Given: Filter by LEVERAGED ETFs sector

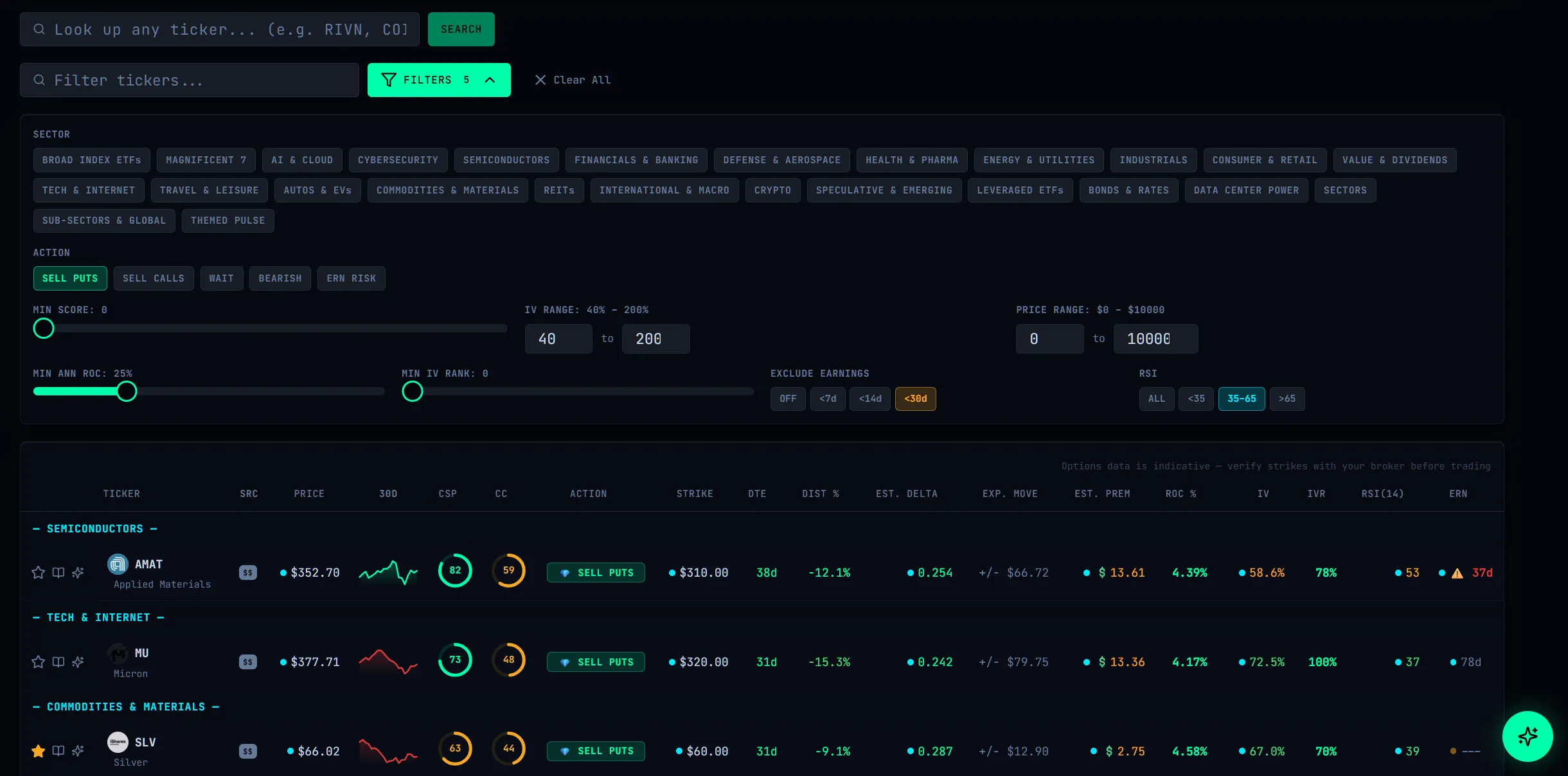Looking at the screenshot, I should point(1020,190).
